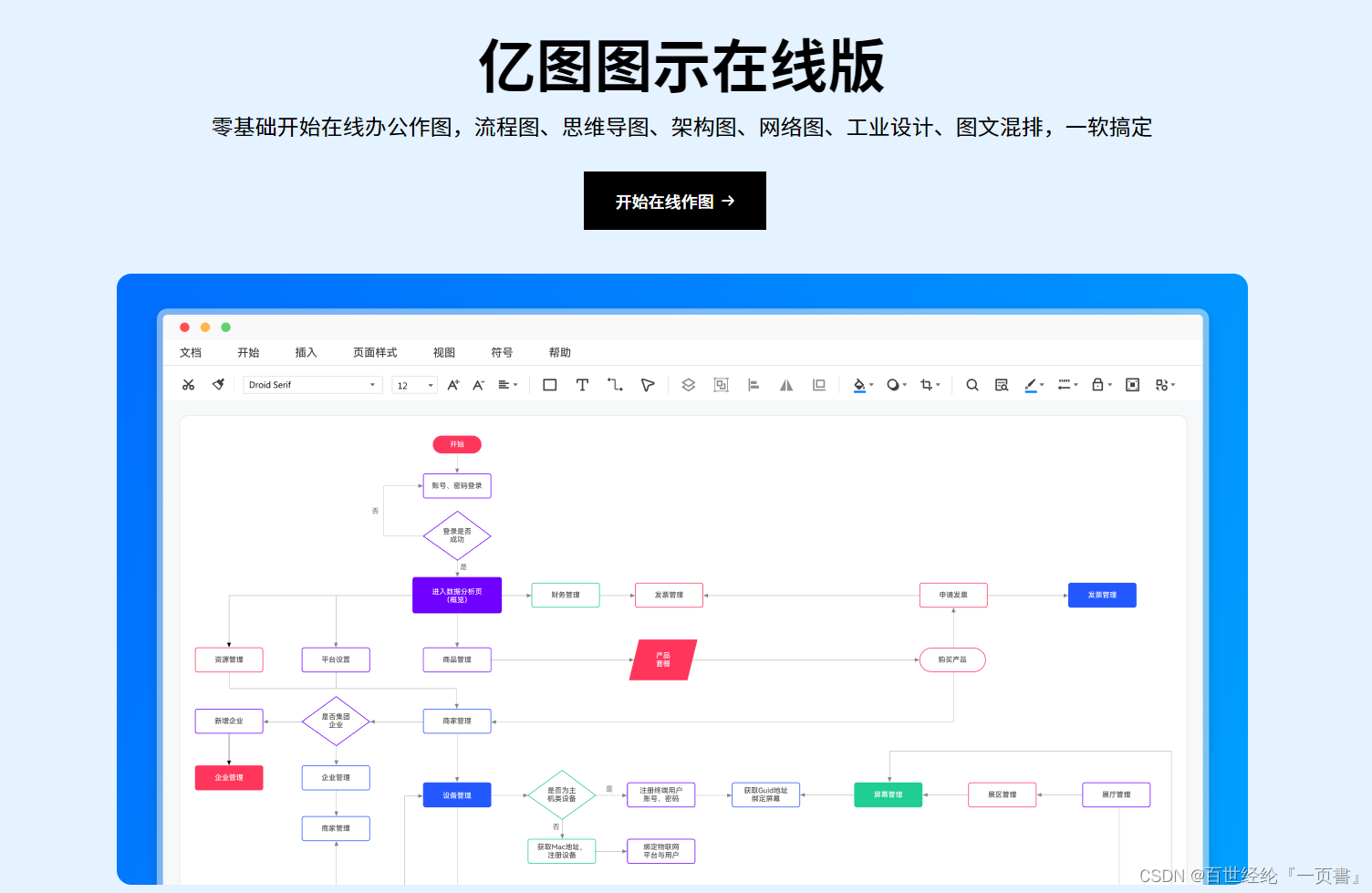Select the 是否集团企业 decision diamond
The height and width of the screenshot is (893, 1372).
[x=336, y=721]
